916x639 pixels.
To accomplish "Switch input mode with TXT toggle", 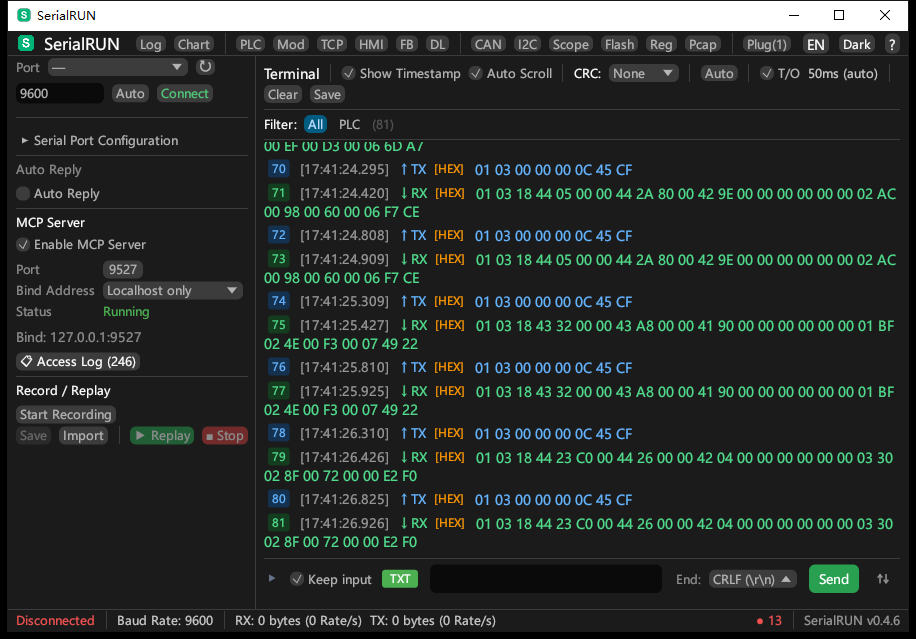I will [400, 579].
